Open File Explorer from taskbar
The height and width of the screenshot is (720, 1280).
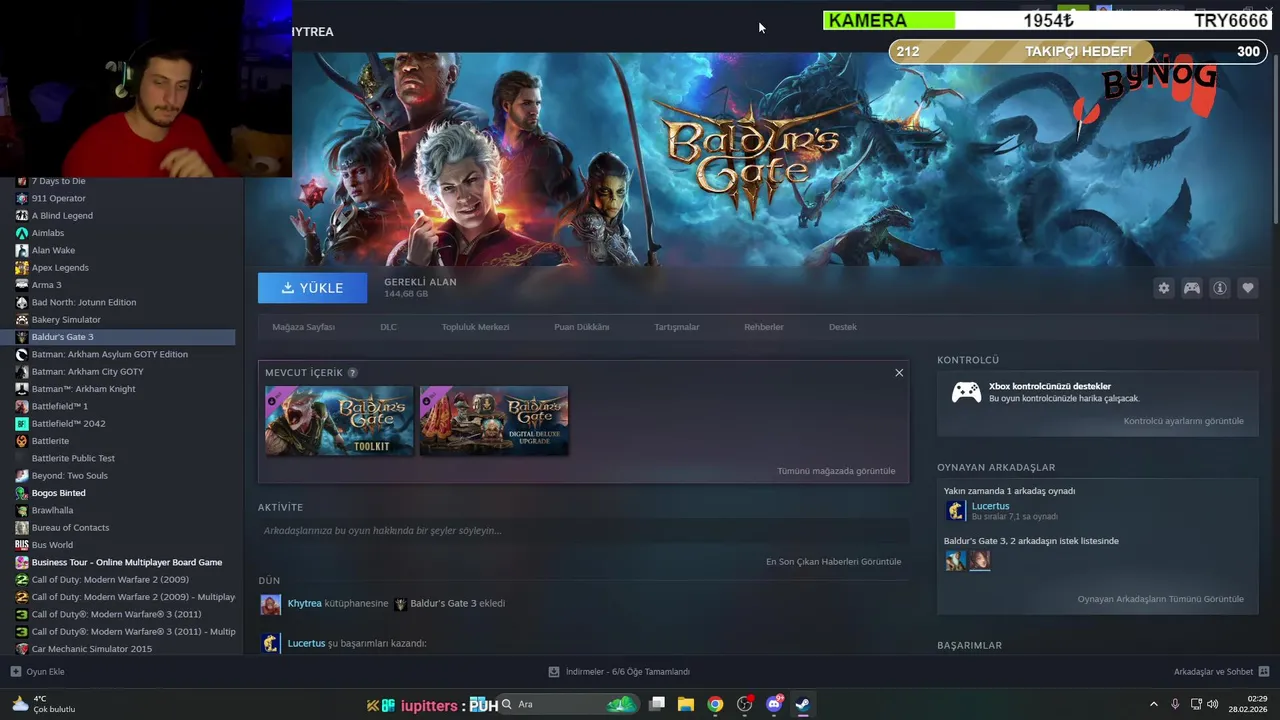coord(686,704)
